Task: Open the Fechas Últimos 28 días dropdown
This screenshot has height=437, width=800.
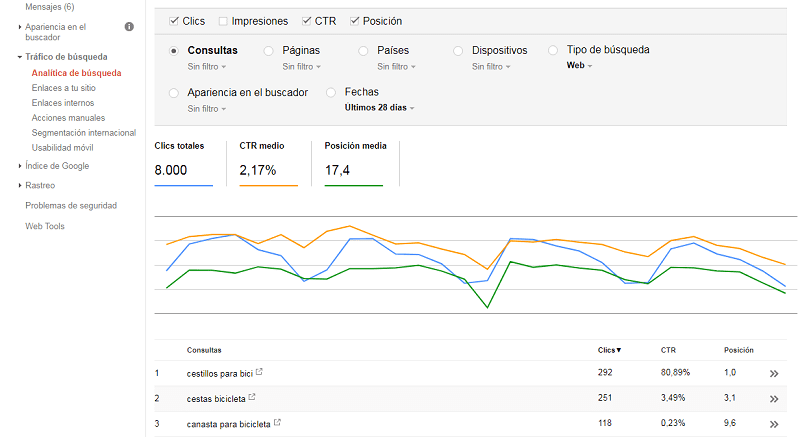Action: point(379,108)
